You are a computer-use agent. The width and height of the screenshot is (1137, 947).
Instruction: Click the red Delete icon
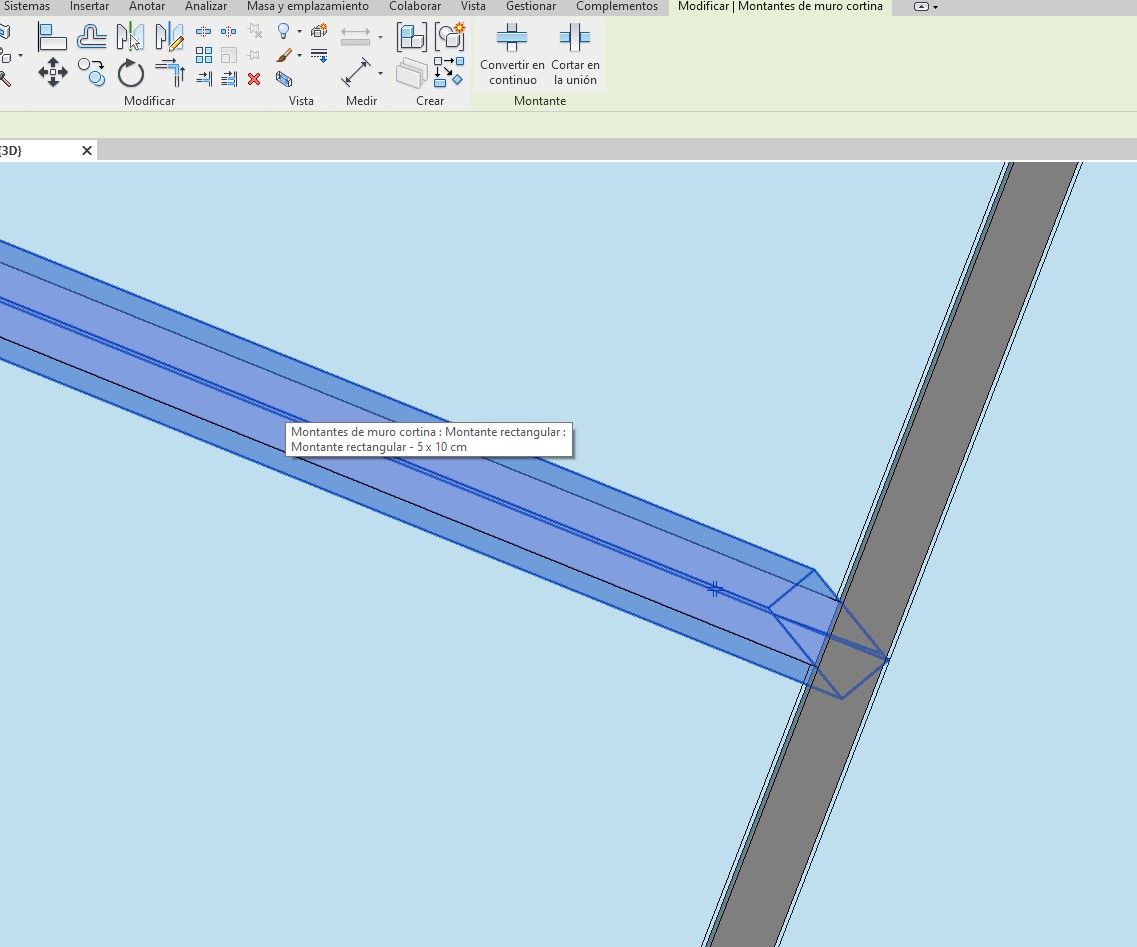pyautogui.click(x=254, y=79)
